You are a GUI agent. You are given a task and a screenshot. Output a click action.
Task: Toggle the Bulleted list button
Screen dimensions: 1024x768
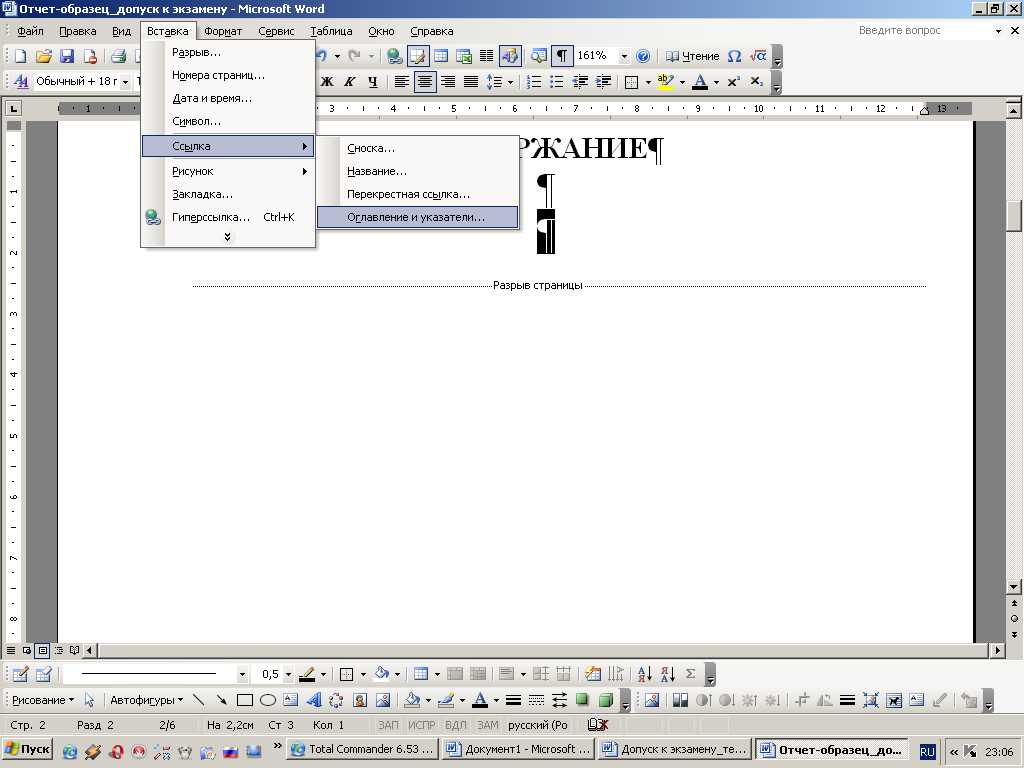[557, 82]
